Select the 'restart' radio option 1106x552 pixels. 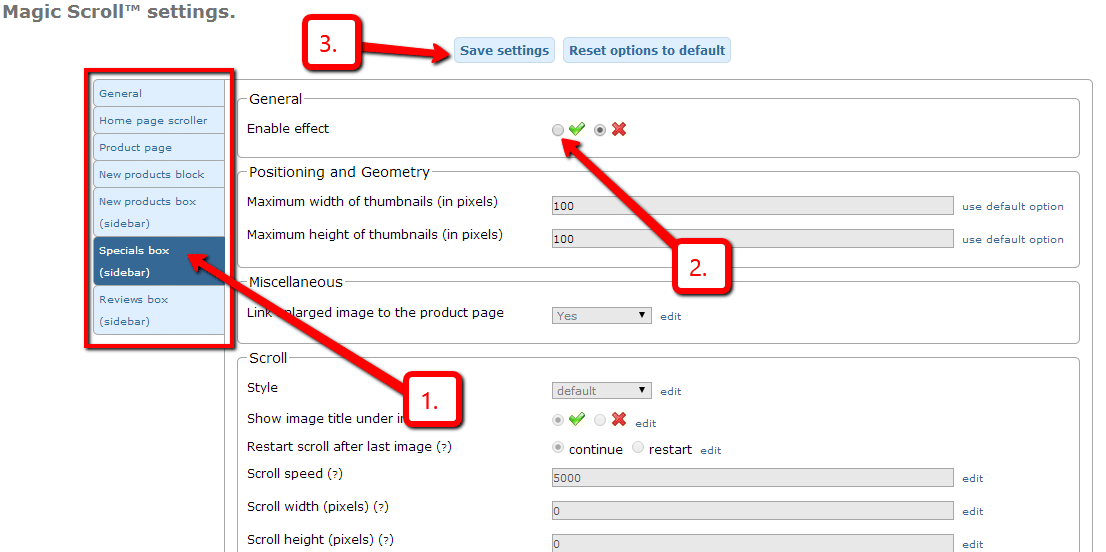tap(638, 448)
